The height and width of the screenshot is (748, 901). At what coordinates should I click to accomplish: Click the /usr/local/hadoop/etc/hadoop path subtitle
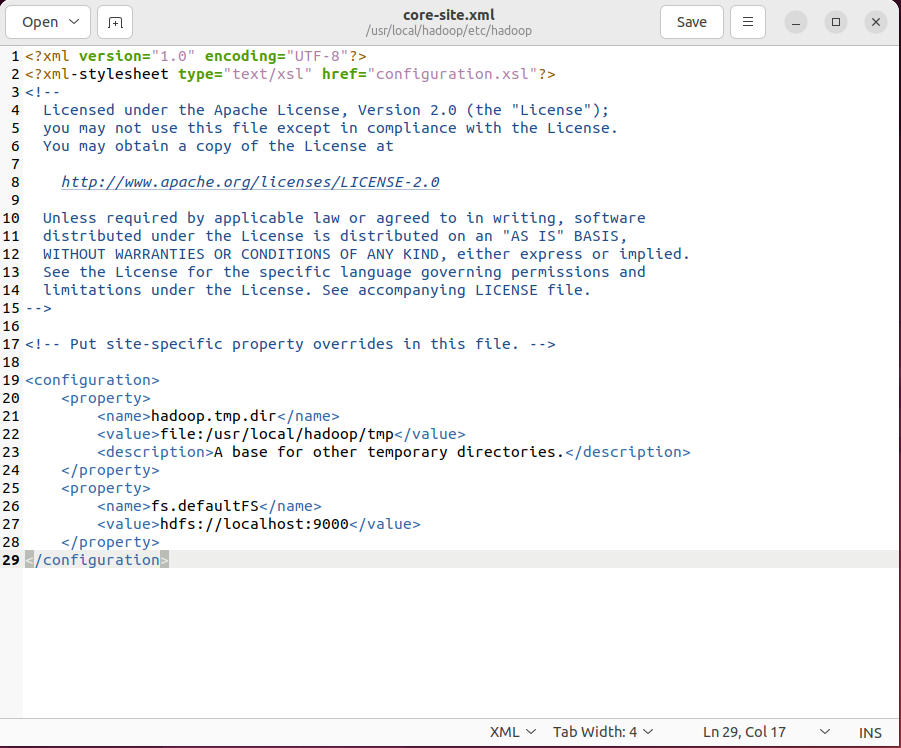[x=449, y=30]
